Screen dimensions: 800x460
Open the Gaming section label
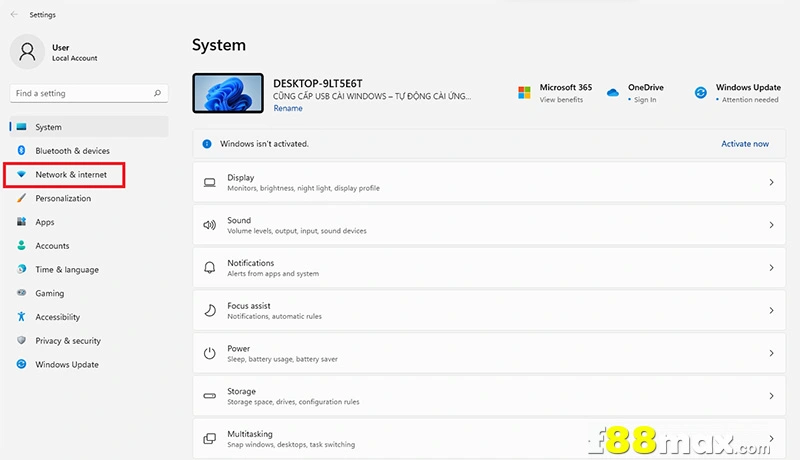point(49,293)
